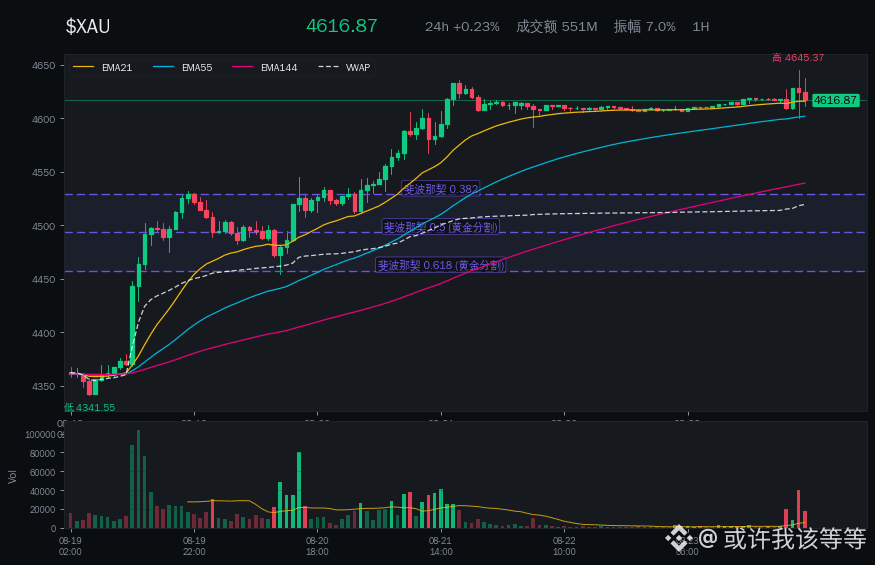Click the 斐波那契 0.5 (黄金分割) label

click(441, 227)
